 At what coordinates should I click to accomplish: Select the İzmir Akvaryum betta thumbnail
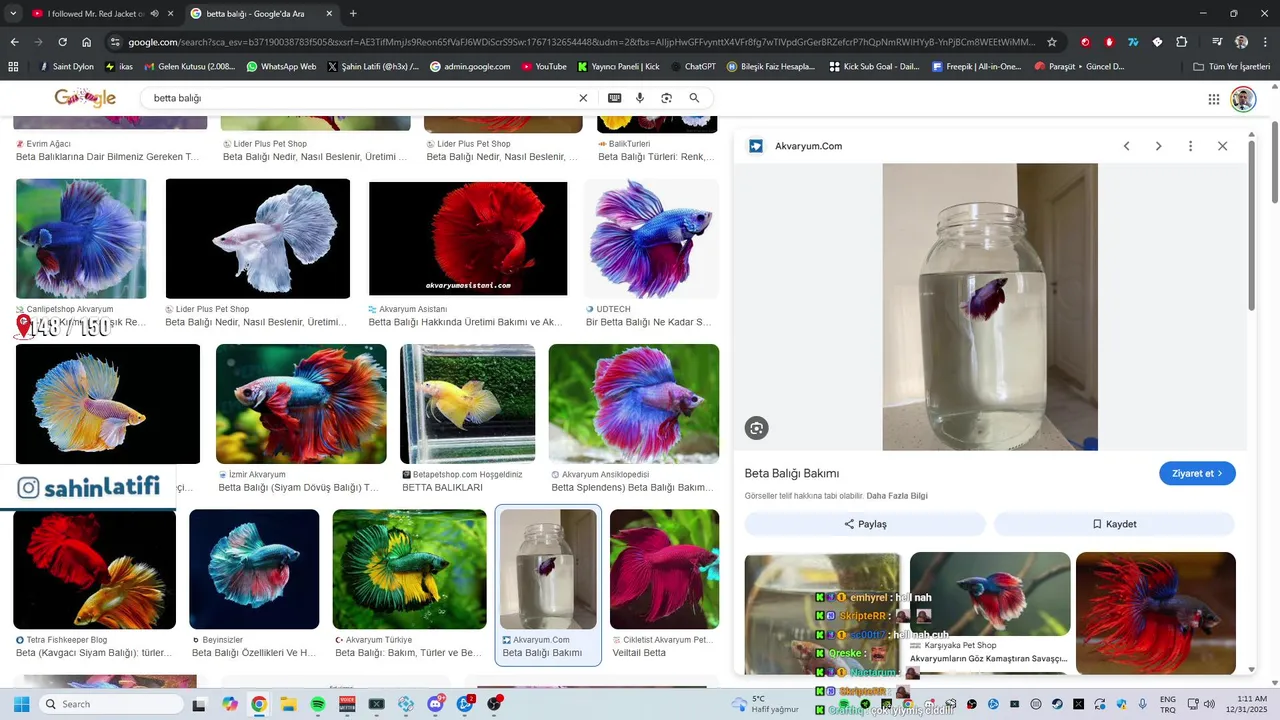coord(301,404)
